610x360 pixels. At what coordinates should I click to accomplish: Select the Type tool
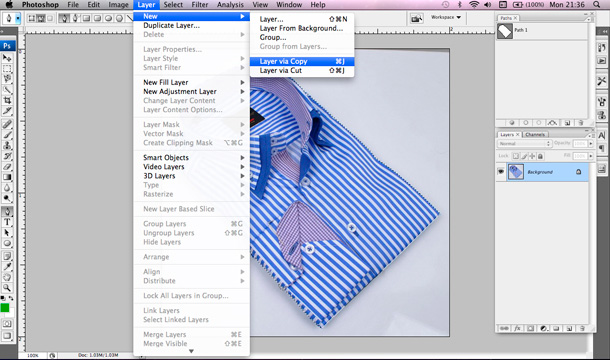(x=7, y=222)
